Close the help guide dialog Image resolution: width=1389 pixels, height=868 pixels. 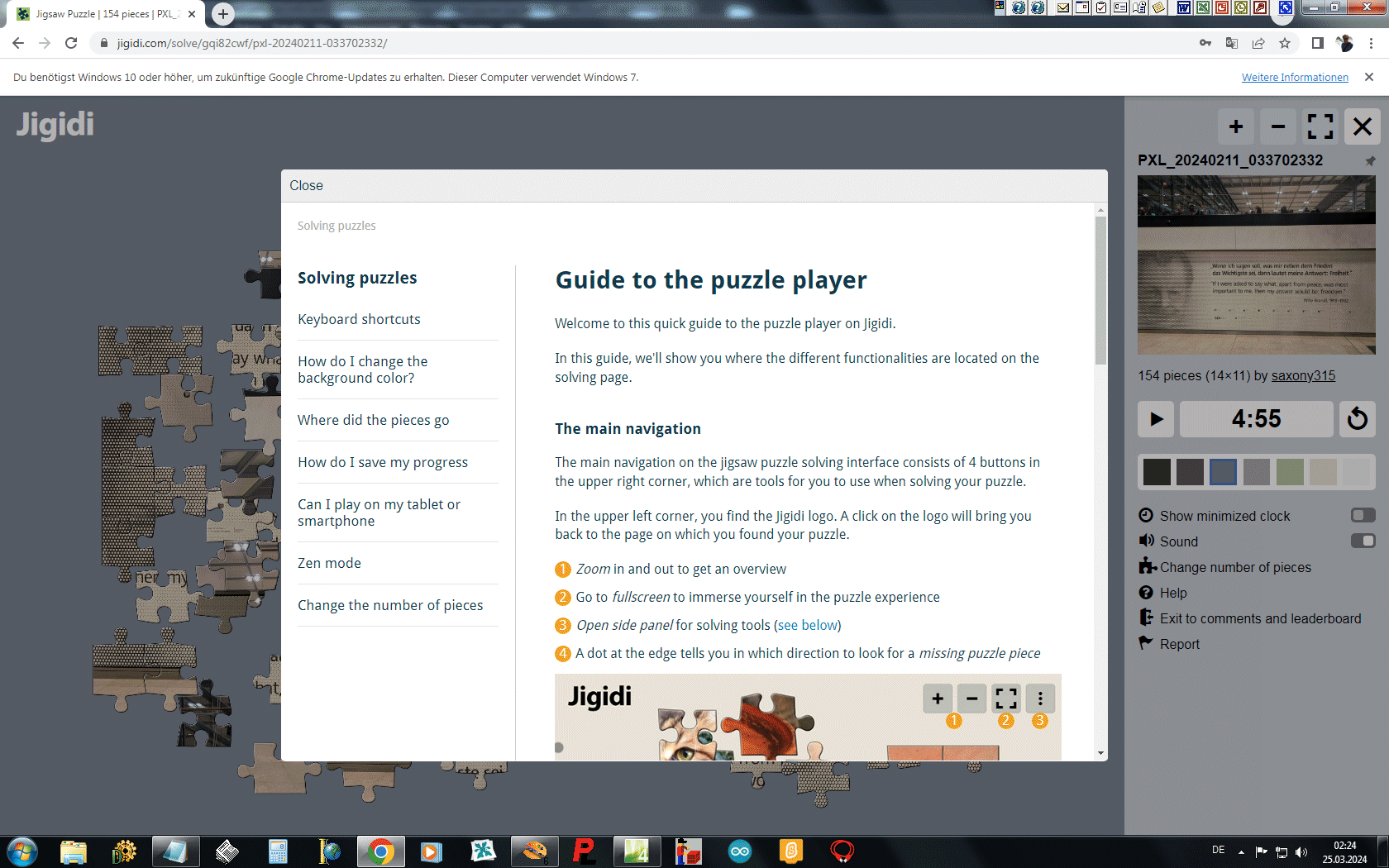306,186
